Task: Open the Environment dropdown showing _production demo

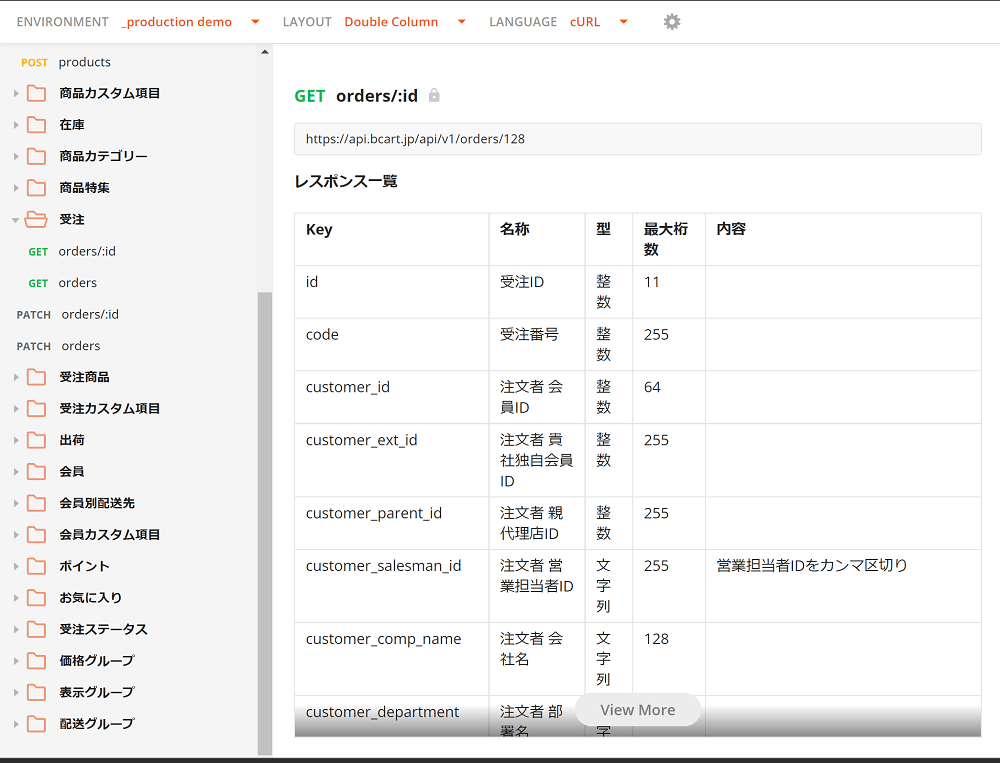Action: [191, 22]
